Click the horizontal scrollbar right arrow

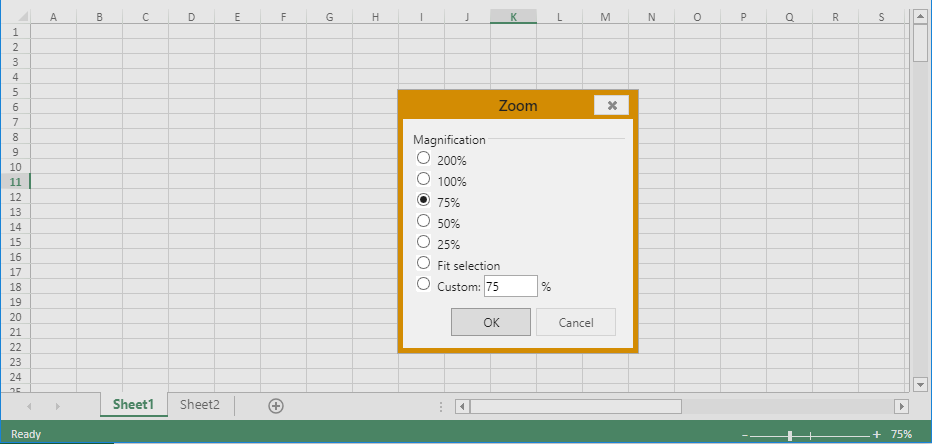coord(902,407)
